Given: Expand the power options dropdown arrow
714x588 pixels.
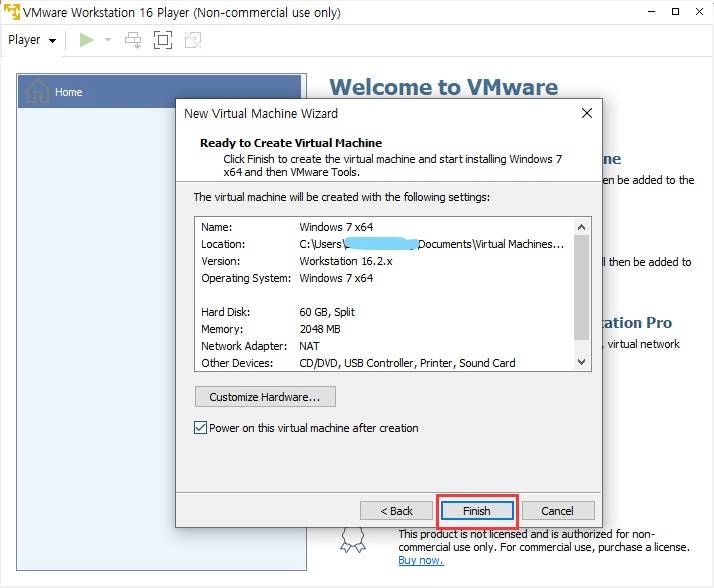Looking at the screenshot, I should [x=108, y=40].
